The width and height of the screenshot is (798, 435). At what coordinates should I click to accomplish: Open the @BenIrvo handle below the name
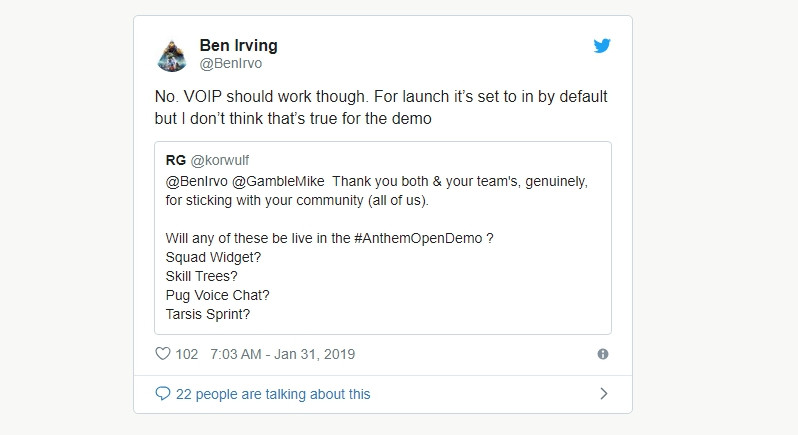(x=233, y=65)
